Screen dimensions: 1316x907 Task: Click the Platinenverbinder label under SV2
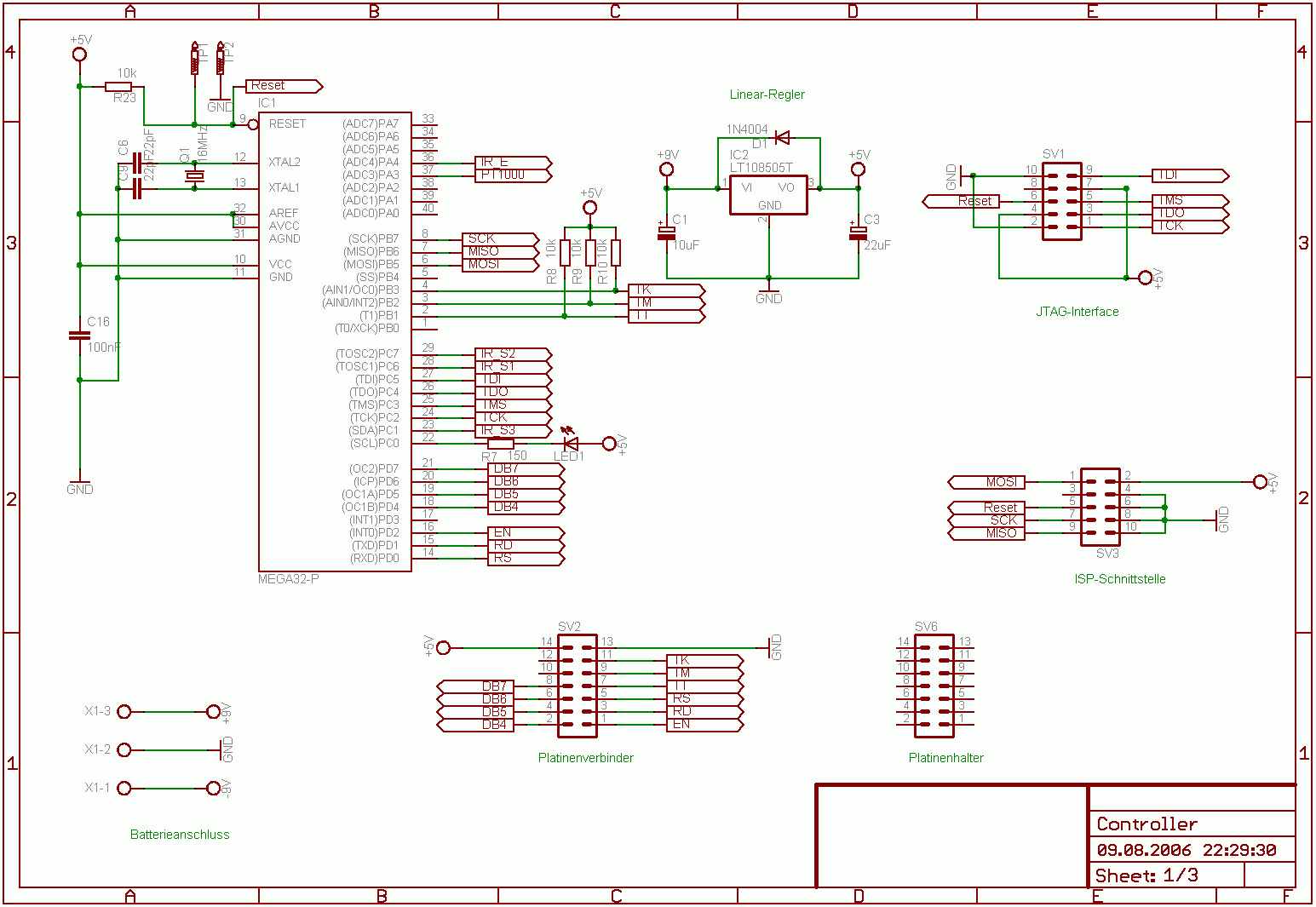pyautogui.click(x=585, y=755)
